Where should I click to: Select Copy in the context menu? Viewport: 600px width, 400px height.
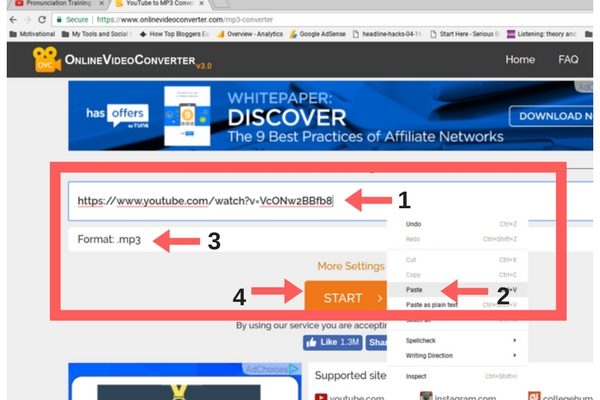click(x=457, y=275)
